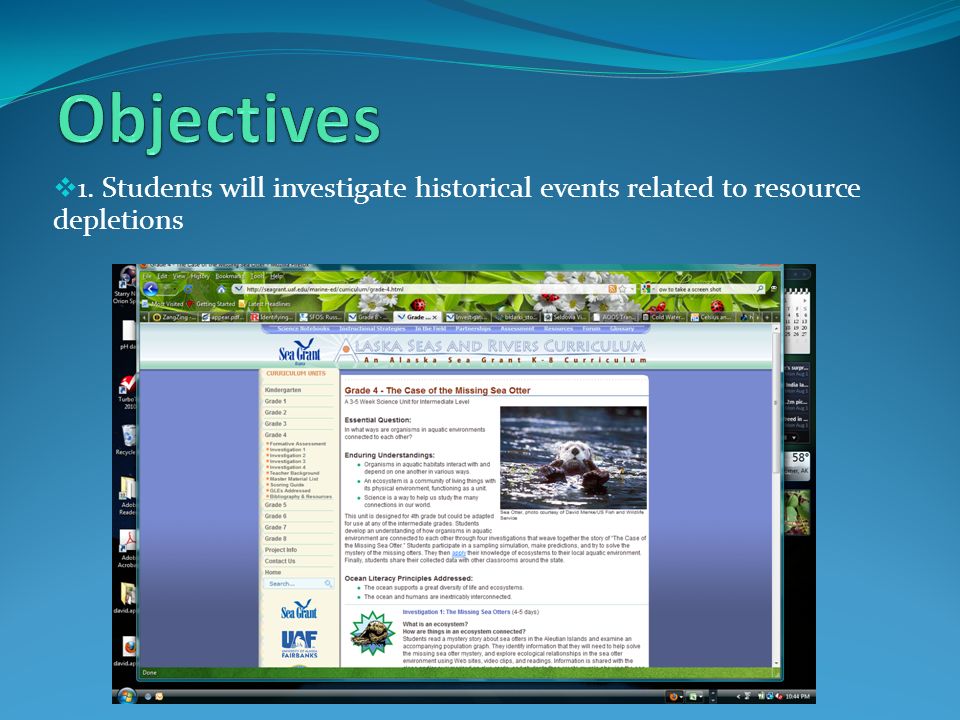Open the Teacher Background sublink
The width and height of the screenshot is (960, 720).
(294, 473)
